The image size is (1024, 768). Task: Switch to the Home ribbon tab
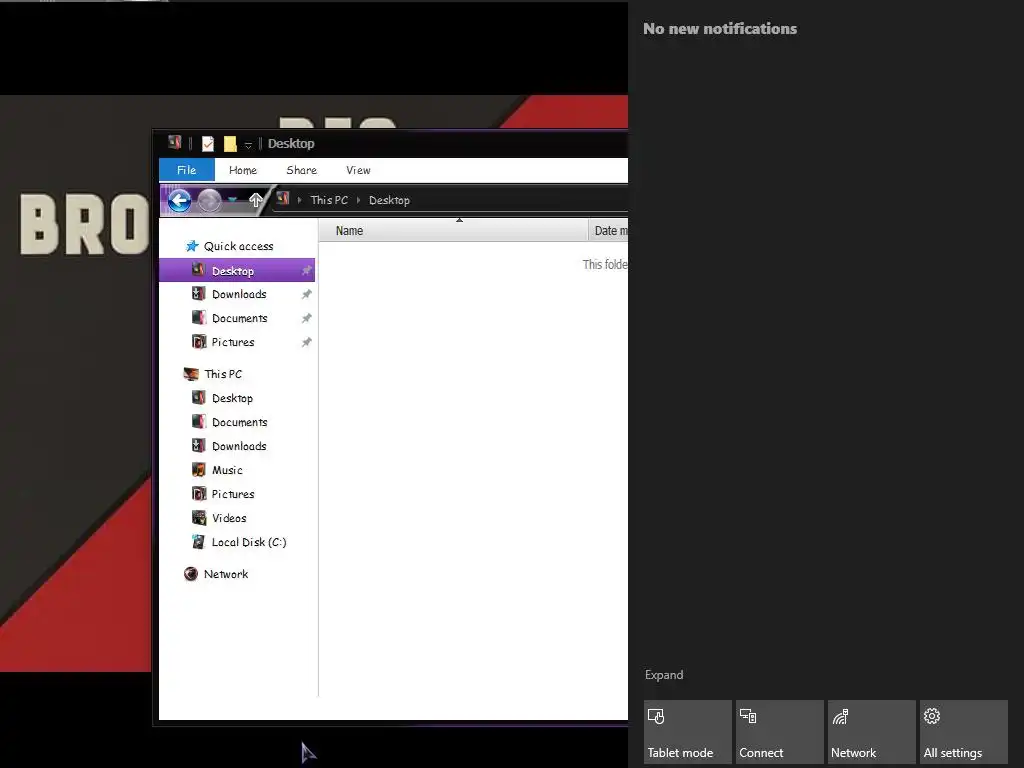pos(242,170)
